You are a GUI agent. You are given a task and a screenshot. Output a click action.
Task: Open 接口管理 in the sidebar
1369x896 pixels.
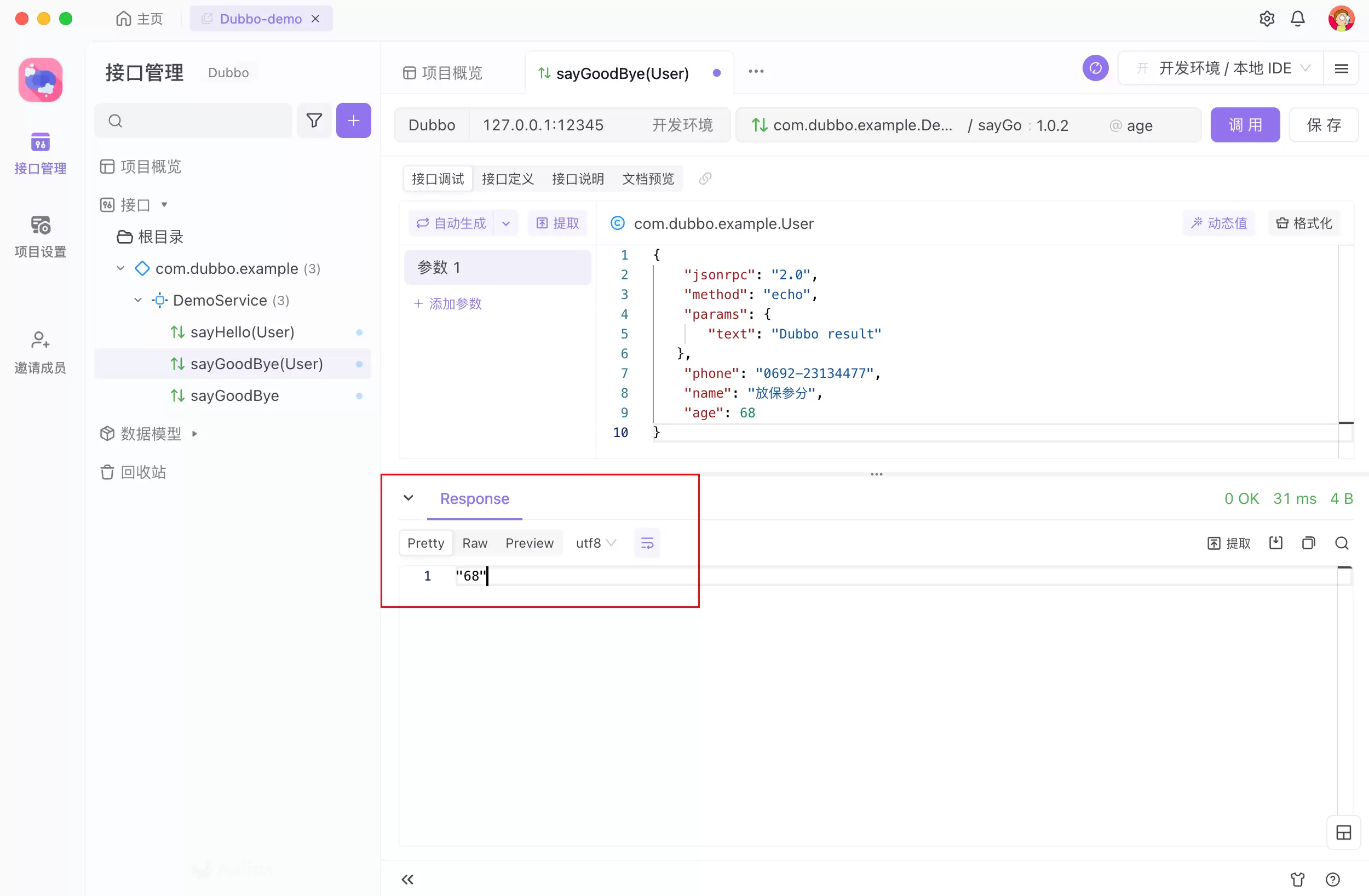41,154
